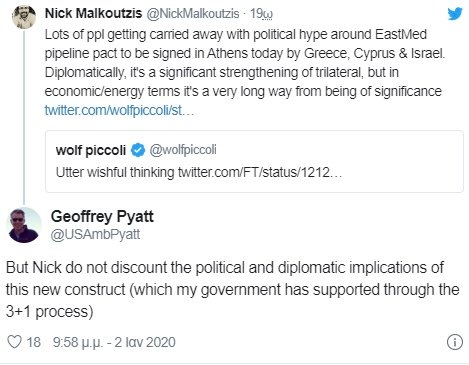Open tweet info circle icon
Screen dimensions: 469x365
pyautogui.click(x=455, y=342)
